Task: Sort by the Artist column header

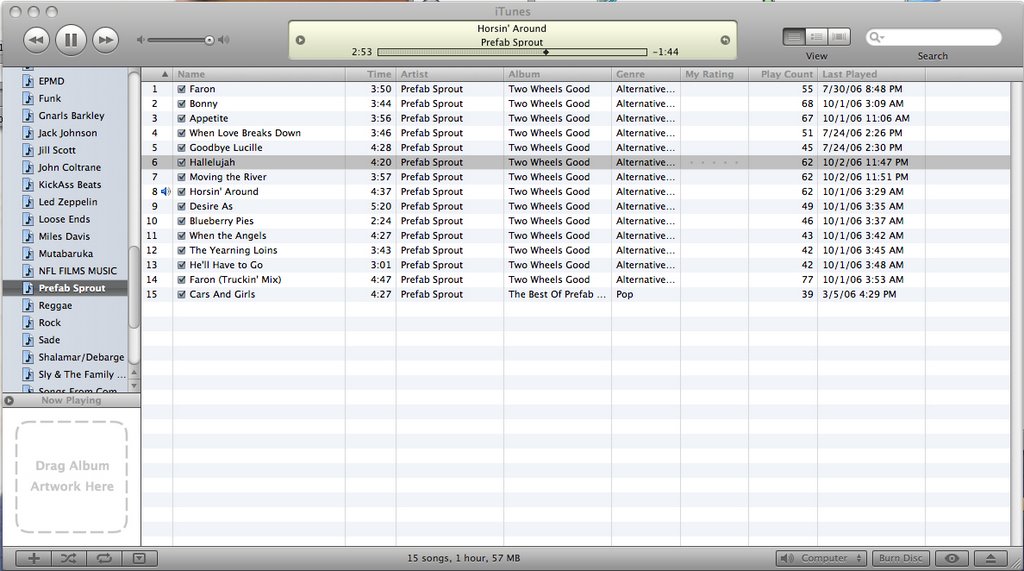Action: (449, 74)
